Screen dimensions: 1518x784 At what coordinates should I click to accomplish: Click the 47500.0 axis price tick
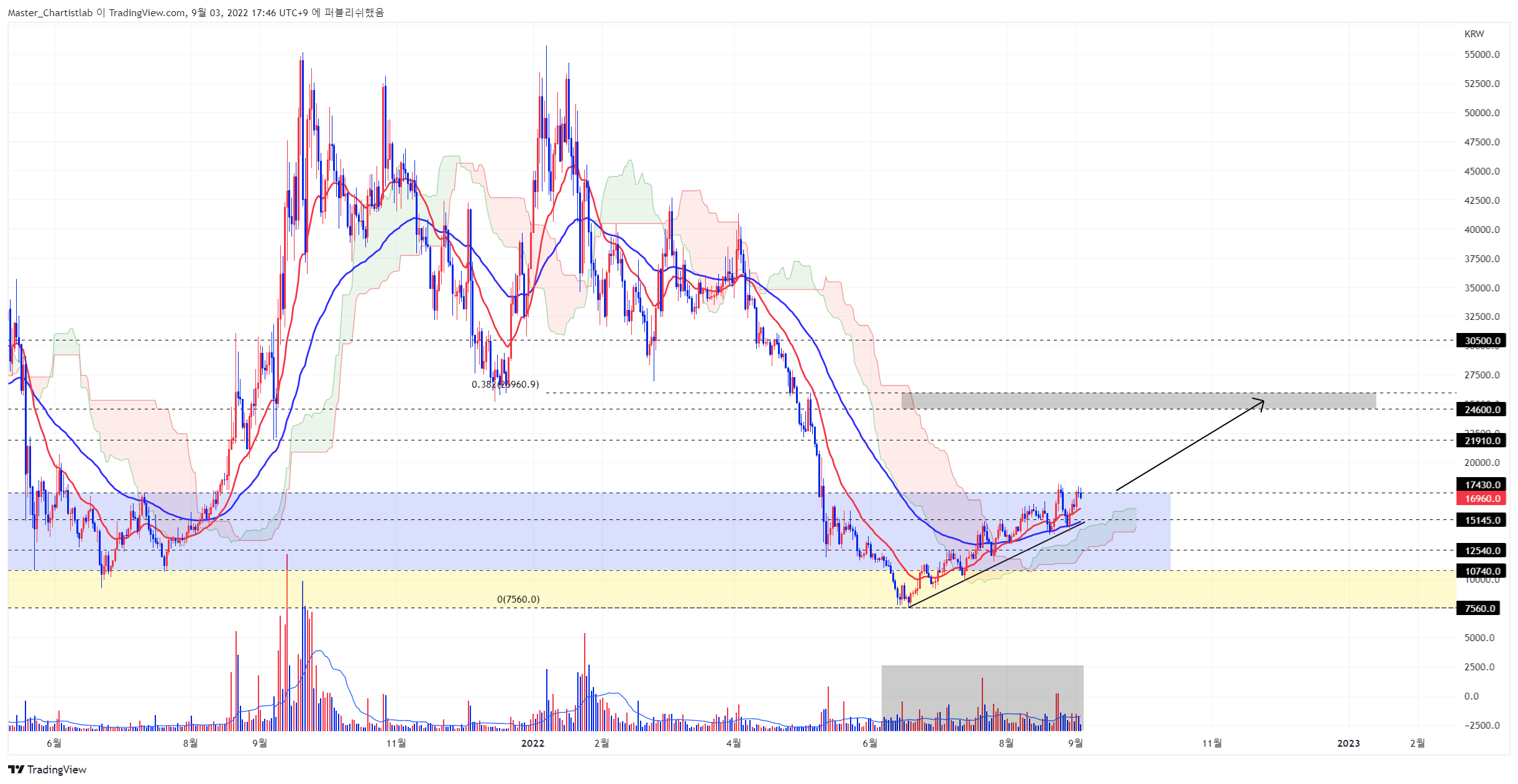[x=1482, y=142]
